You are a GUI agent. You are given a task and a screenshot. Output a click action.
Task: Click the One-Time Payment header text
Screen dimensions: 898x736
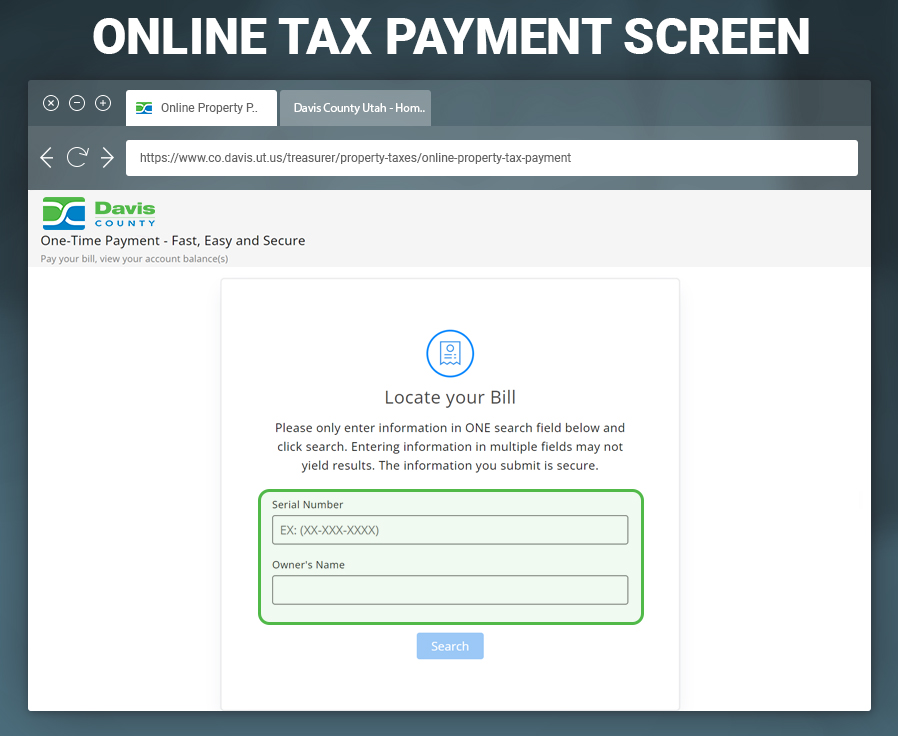[x=173, y=240]
